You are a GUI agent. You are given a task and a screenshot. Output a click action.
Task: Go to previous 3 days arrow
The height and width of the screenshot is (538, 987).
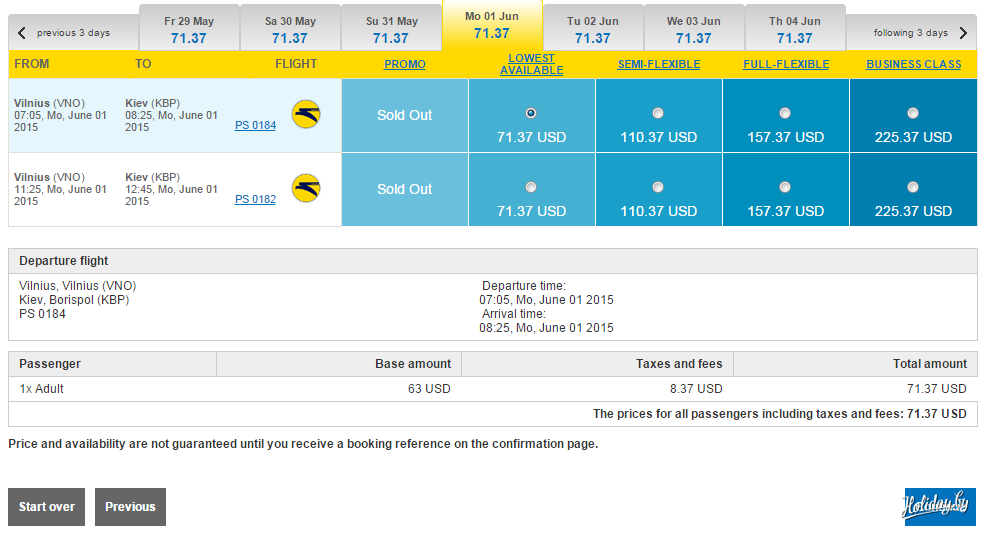click(23, 33)
